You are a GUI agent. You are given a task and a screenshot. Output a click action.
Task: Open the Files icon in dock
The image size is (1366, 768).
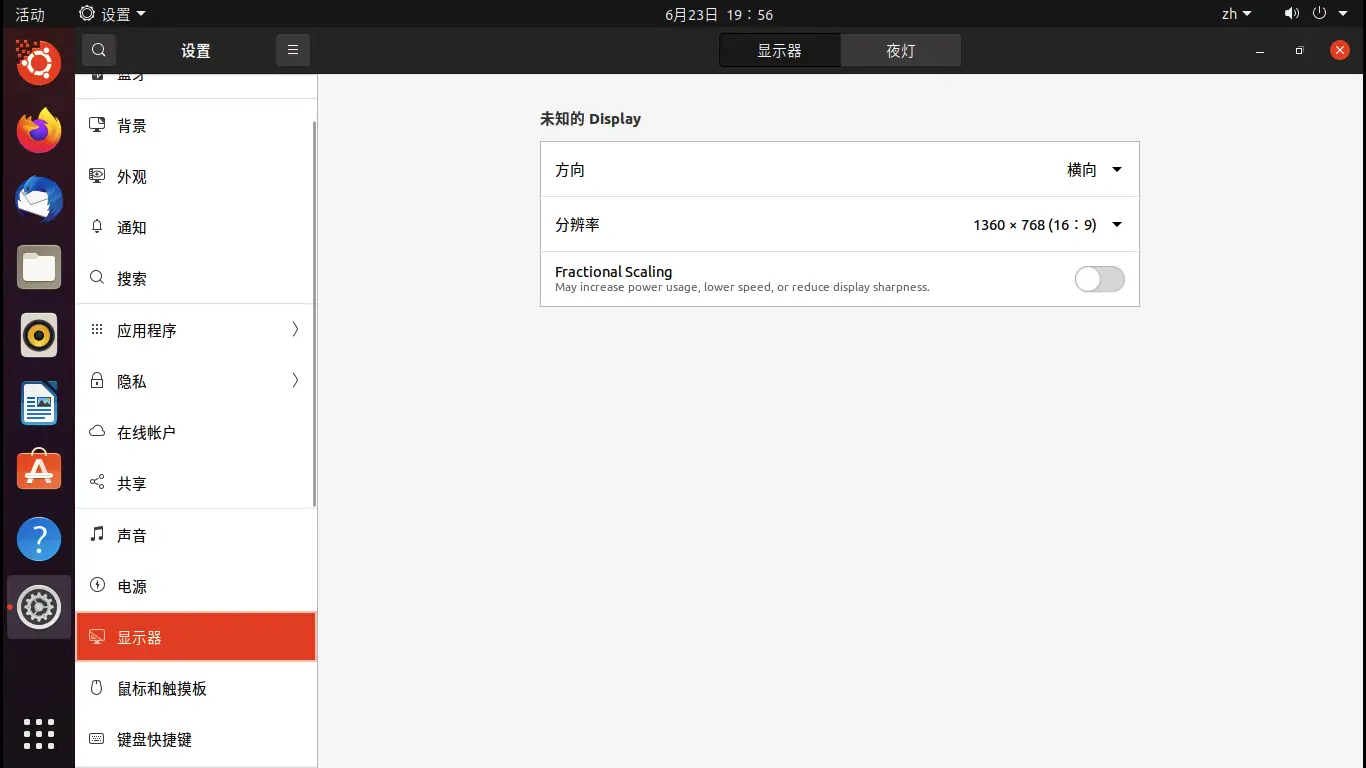38,267
